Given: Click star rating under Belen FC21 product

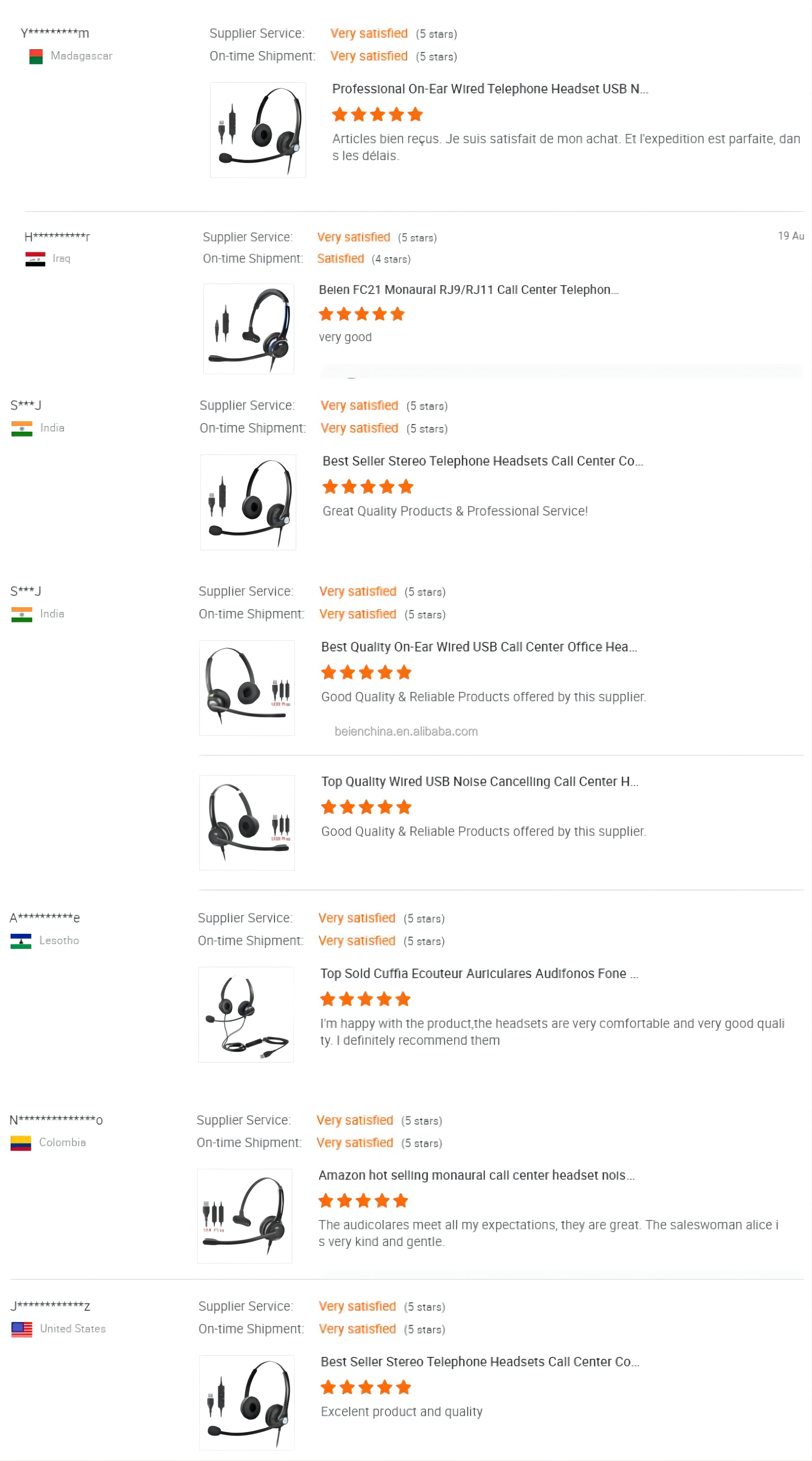Looking at the screenshot, I should pyautogui.click(x=361, y=314).
